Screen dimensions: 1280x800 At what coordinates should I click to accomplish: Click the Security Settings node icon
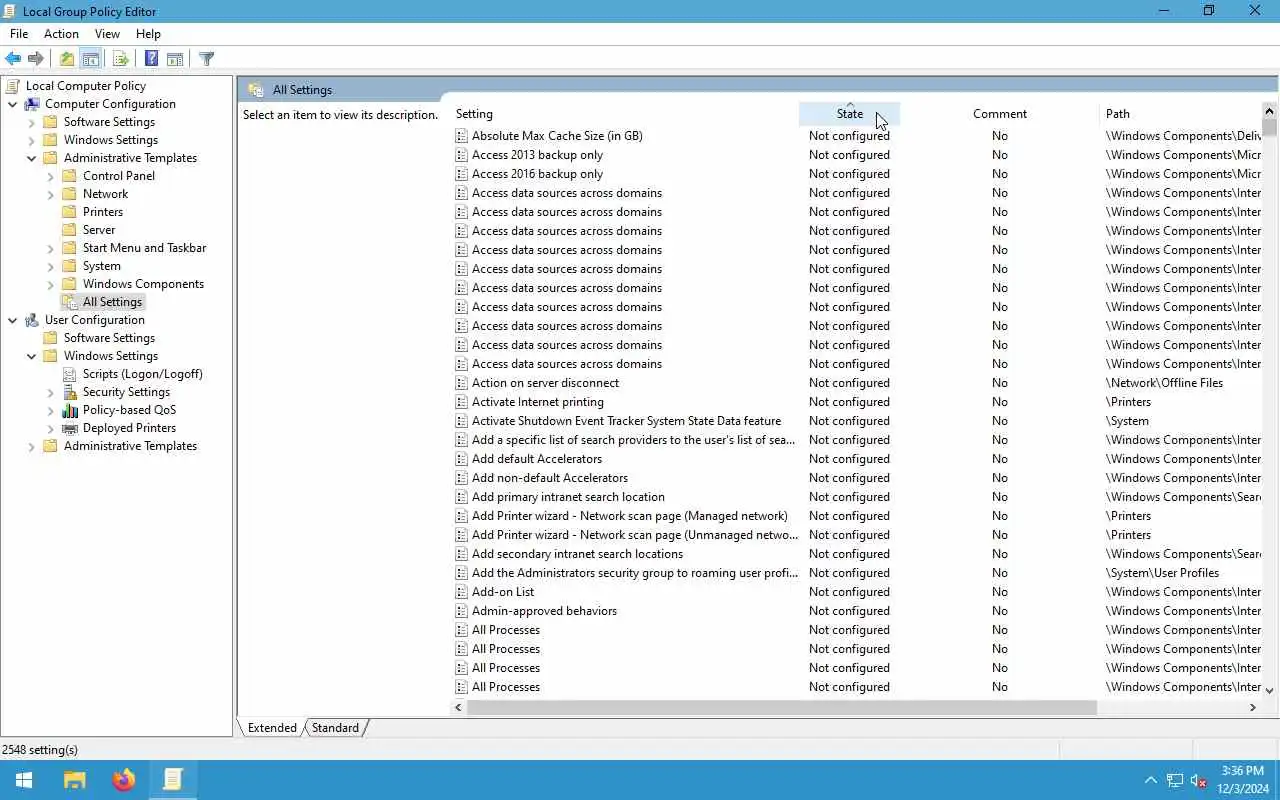click(x=70, y=392)
